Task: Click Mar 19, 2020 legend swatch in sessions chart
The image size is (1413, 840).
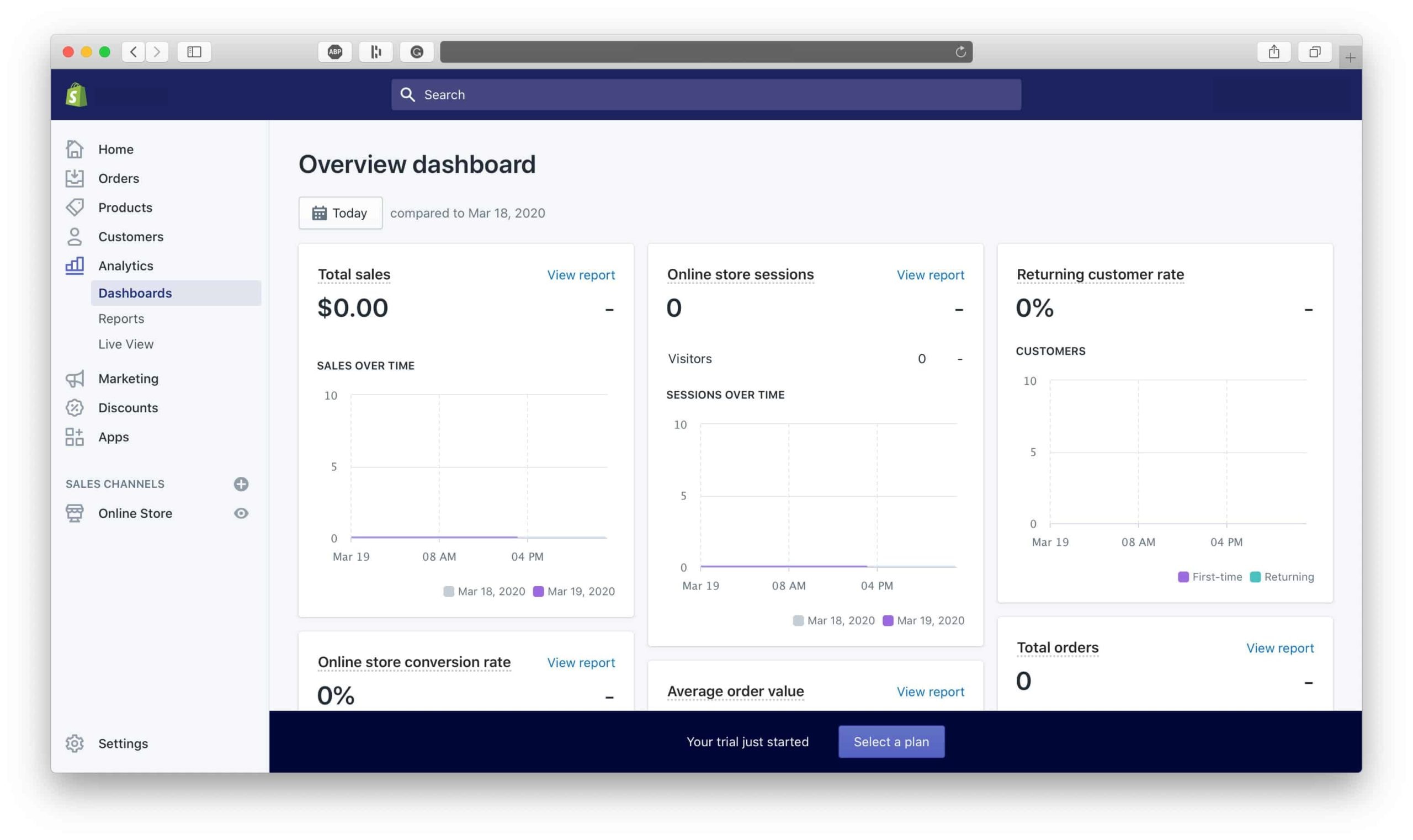Action: click(x=888, y=620)
